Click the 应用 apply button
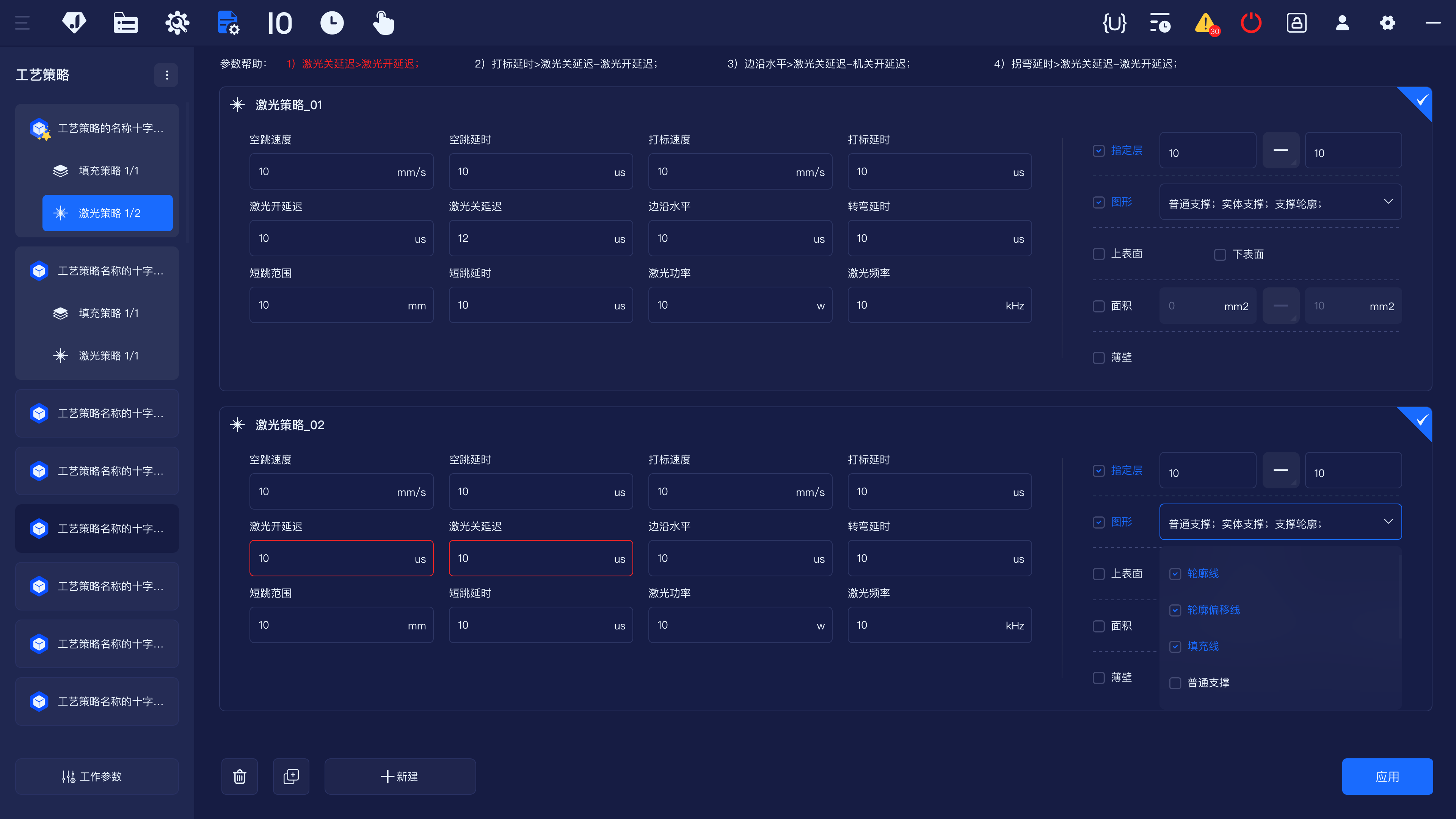Screen dimensions: 1456x819 (1387, 776)
